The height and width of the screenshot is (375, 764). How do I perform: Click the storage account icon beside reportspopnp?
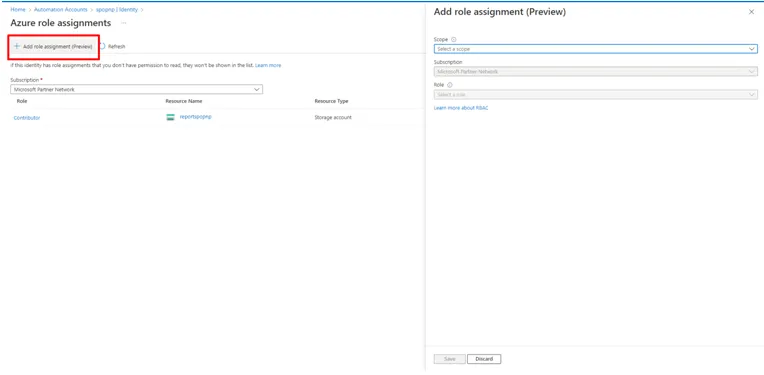tap(171, 117)
